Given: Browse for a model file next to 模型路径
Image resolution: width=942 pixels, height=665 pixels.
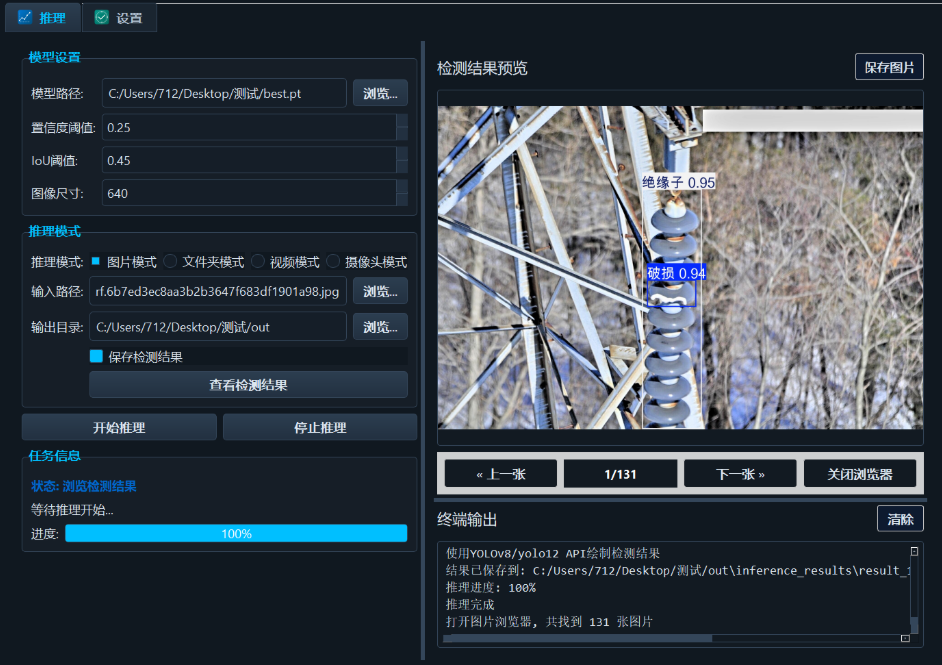Looking at the screenshot, I should click(x=380, y=92).
